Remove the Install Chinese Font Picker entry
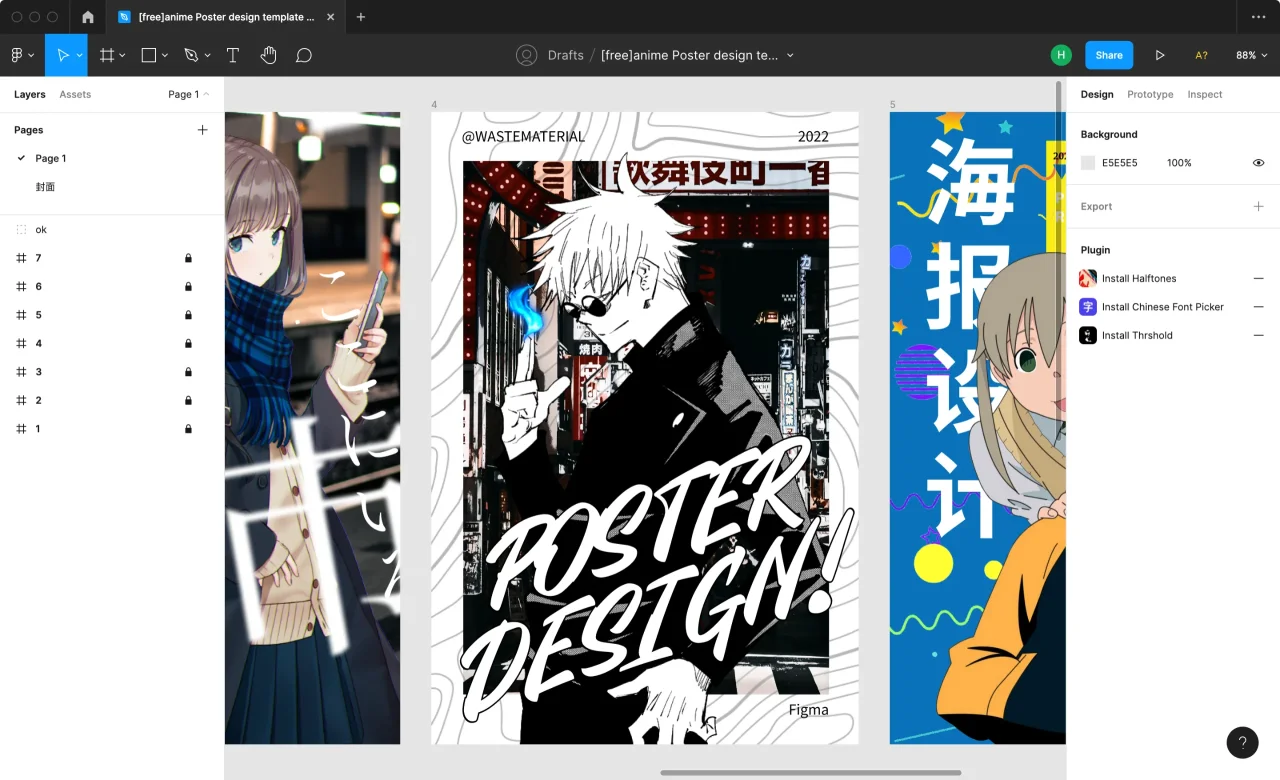Viewport: 1280px width, 780px height. [1258, 307]
